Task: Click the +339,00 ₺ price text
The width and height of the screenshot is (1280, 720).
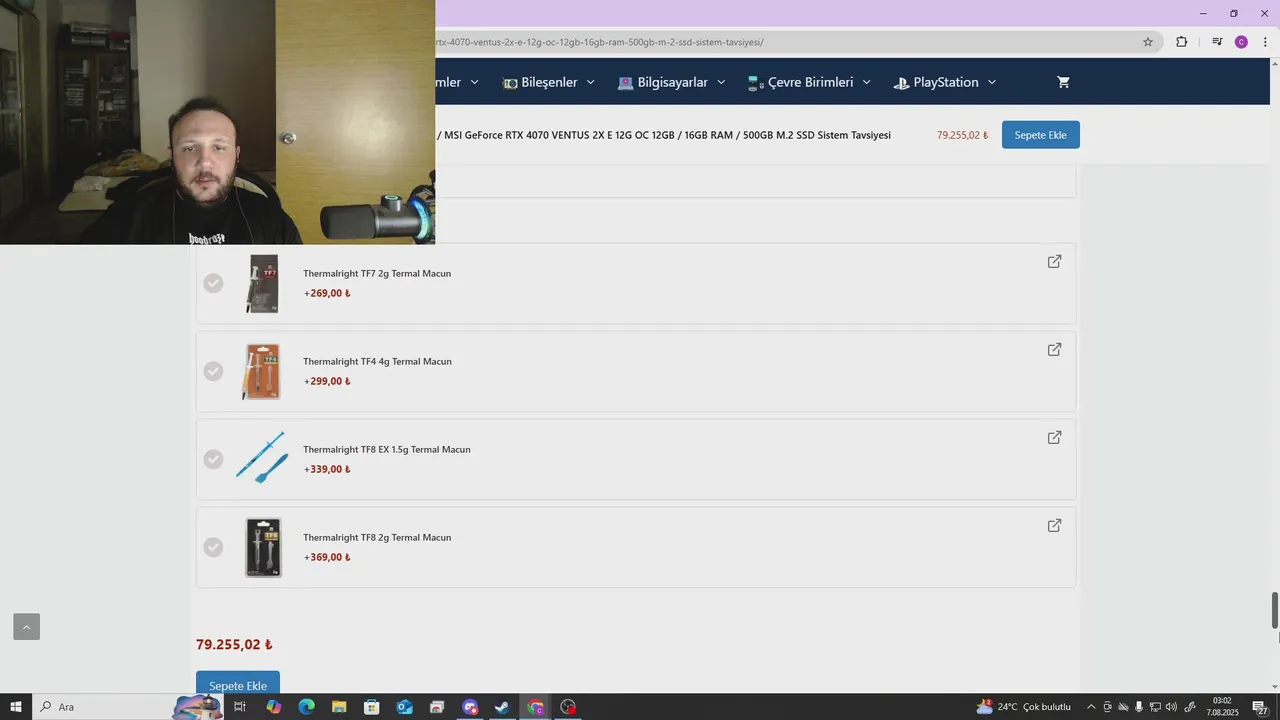Action: tap(327, 469)
